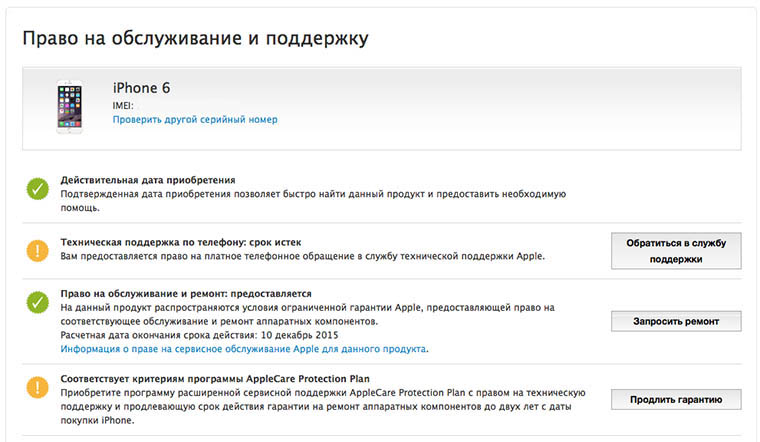Viewport: 760px width, 442px height.
Task: Open 'Информация о праве на сервисное обслуживание' link
Action: click(x=244, y=349)
